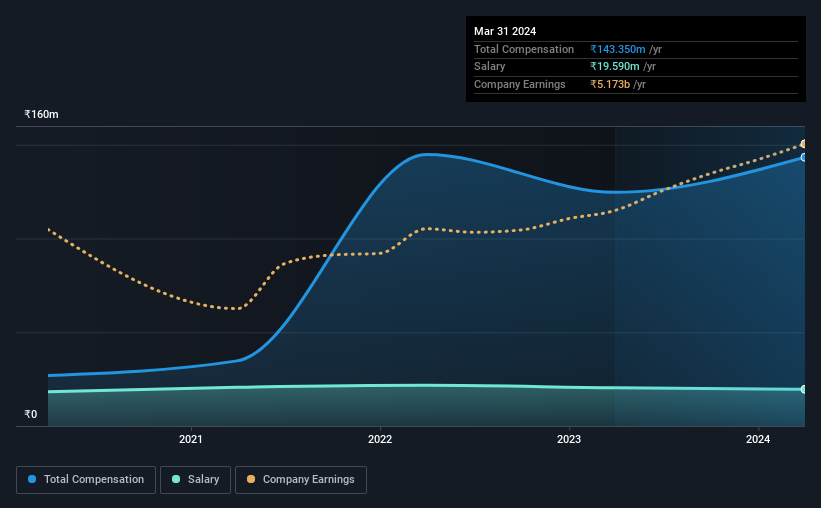The image size is (821, 508).
Task: Click the orange Company Earnings legend dot
Action: pyautogui.click(x=251, y=479)
